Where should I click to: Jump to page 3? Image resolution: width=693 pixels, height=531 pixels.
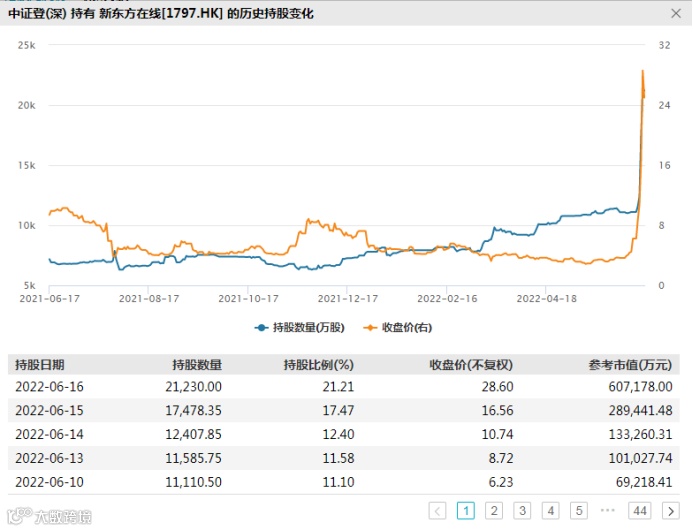pyautogui.click(x=522, y=511)
